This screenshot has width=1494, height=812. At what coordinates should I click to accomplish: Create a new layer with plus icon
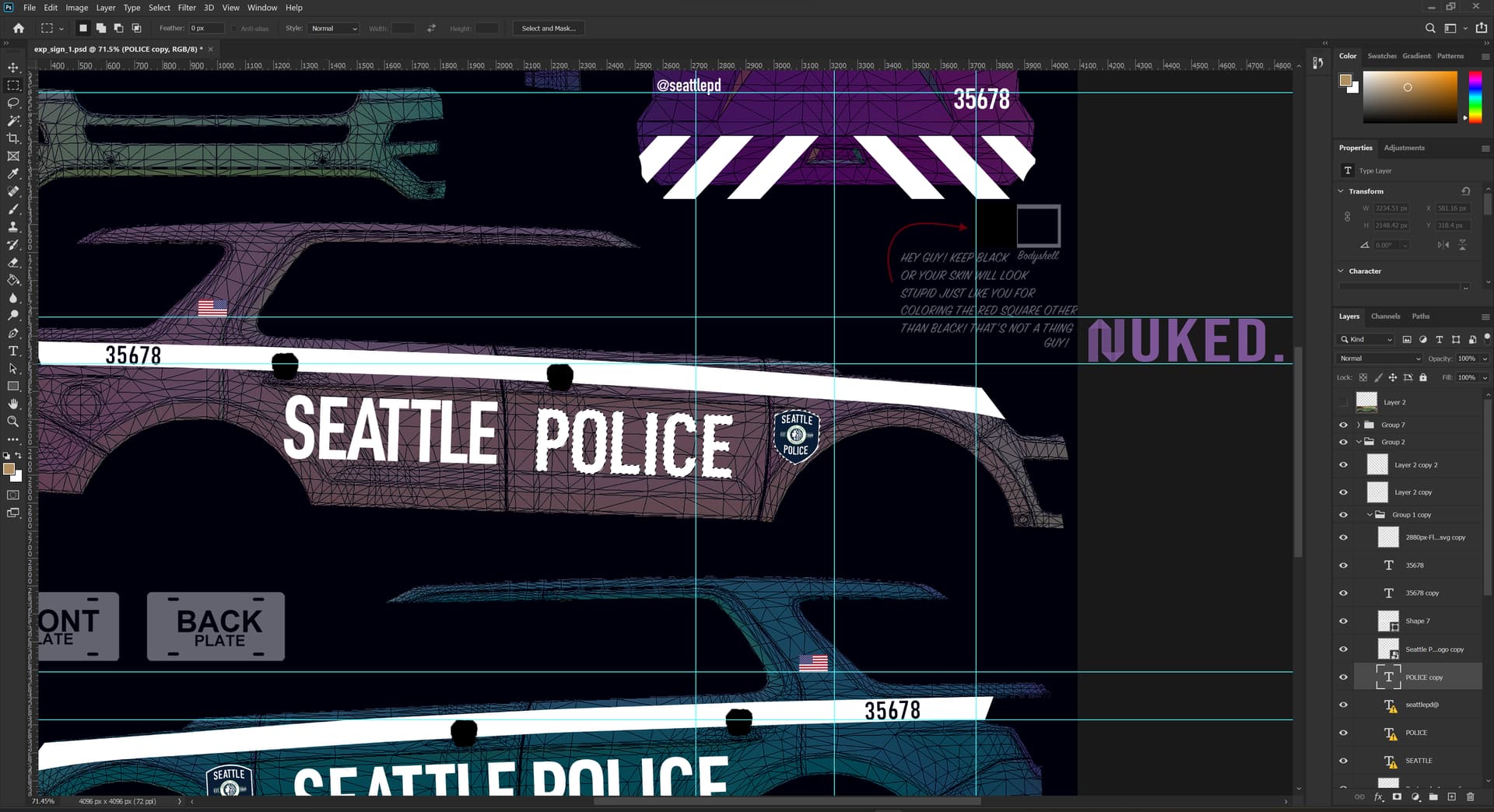tap(1451, 796)
